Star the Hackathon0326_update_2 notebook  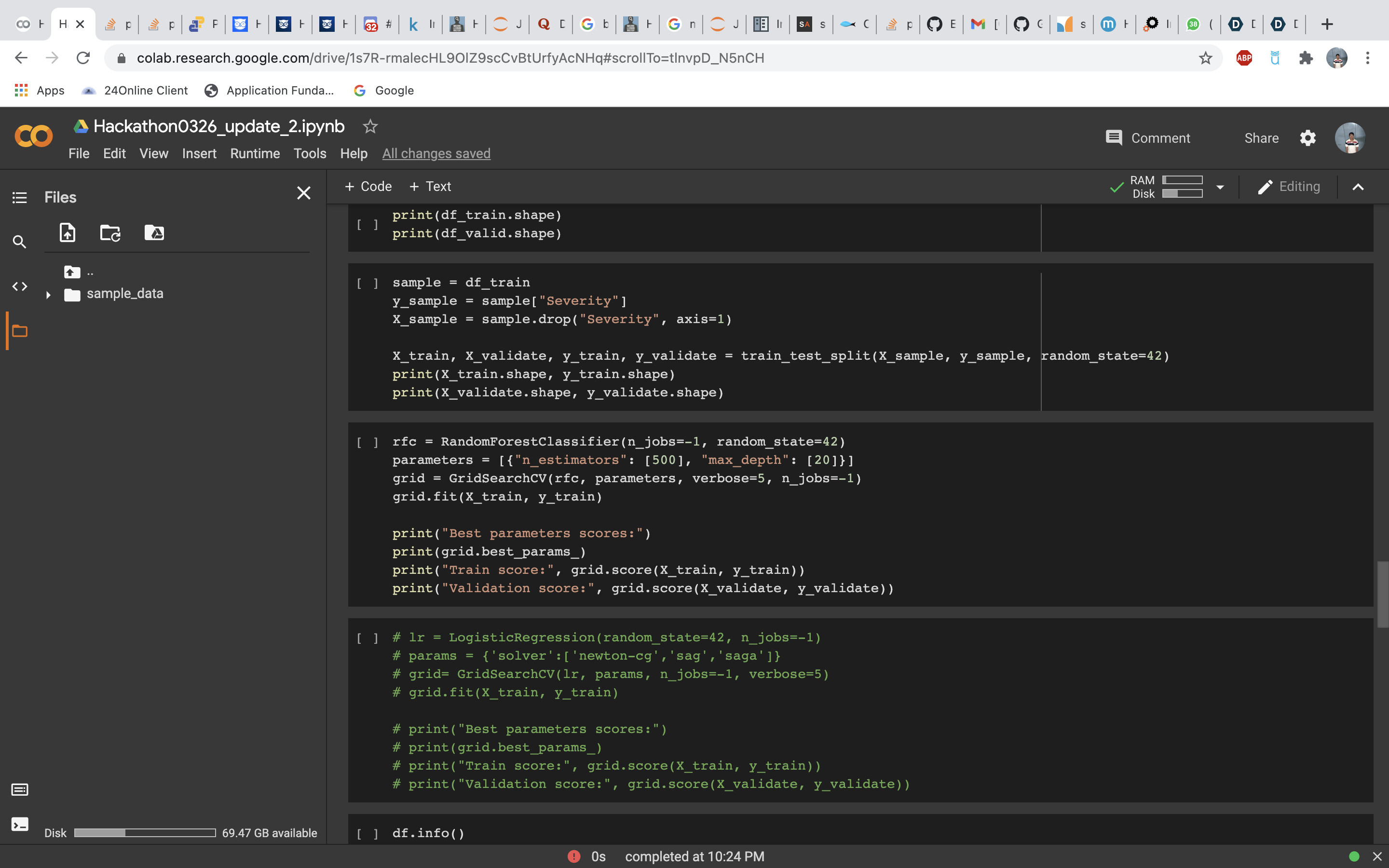click(370, 126)
